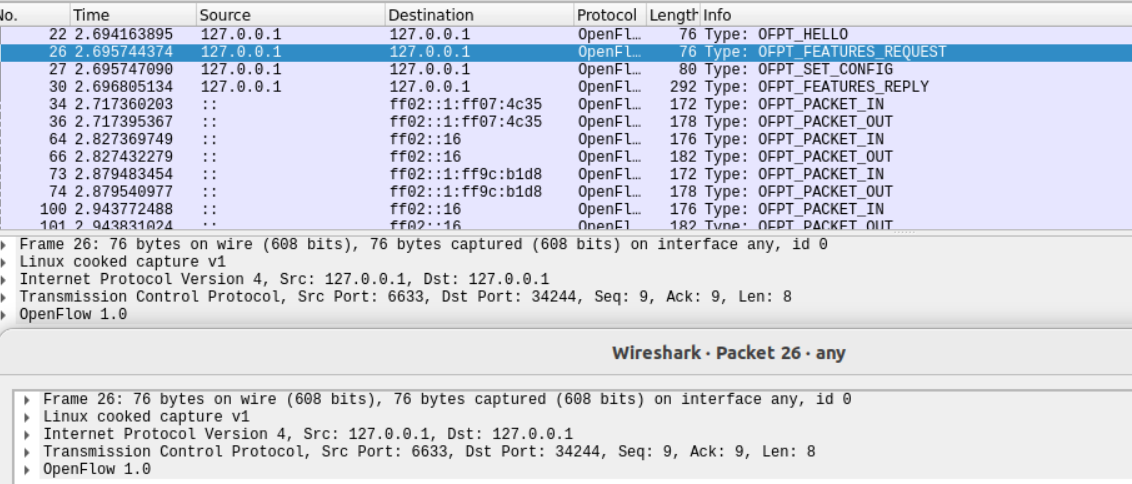1132x484 pixels.
Task: Expand Internet Protocol Version 4 in main pane
Action: tap(11, 277)
